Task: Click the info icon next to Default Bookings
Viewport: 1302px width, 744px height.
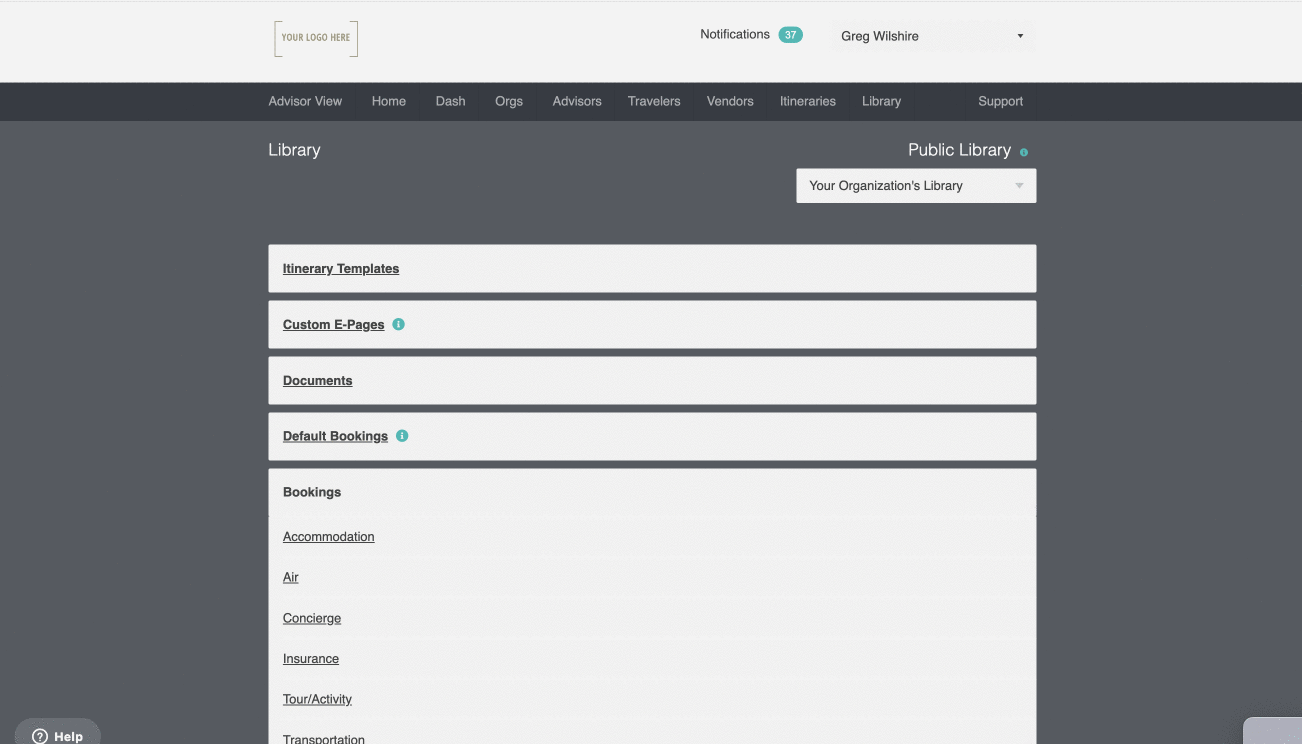Action: point(401,435)
